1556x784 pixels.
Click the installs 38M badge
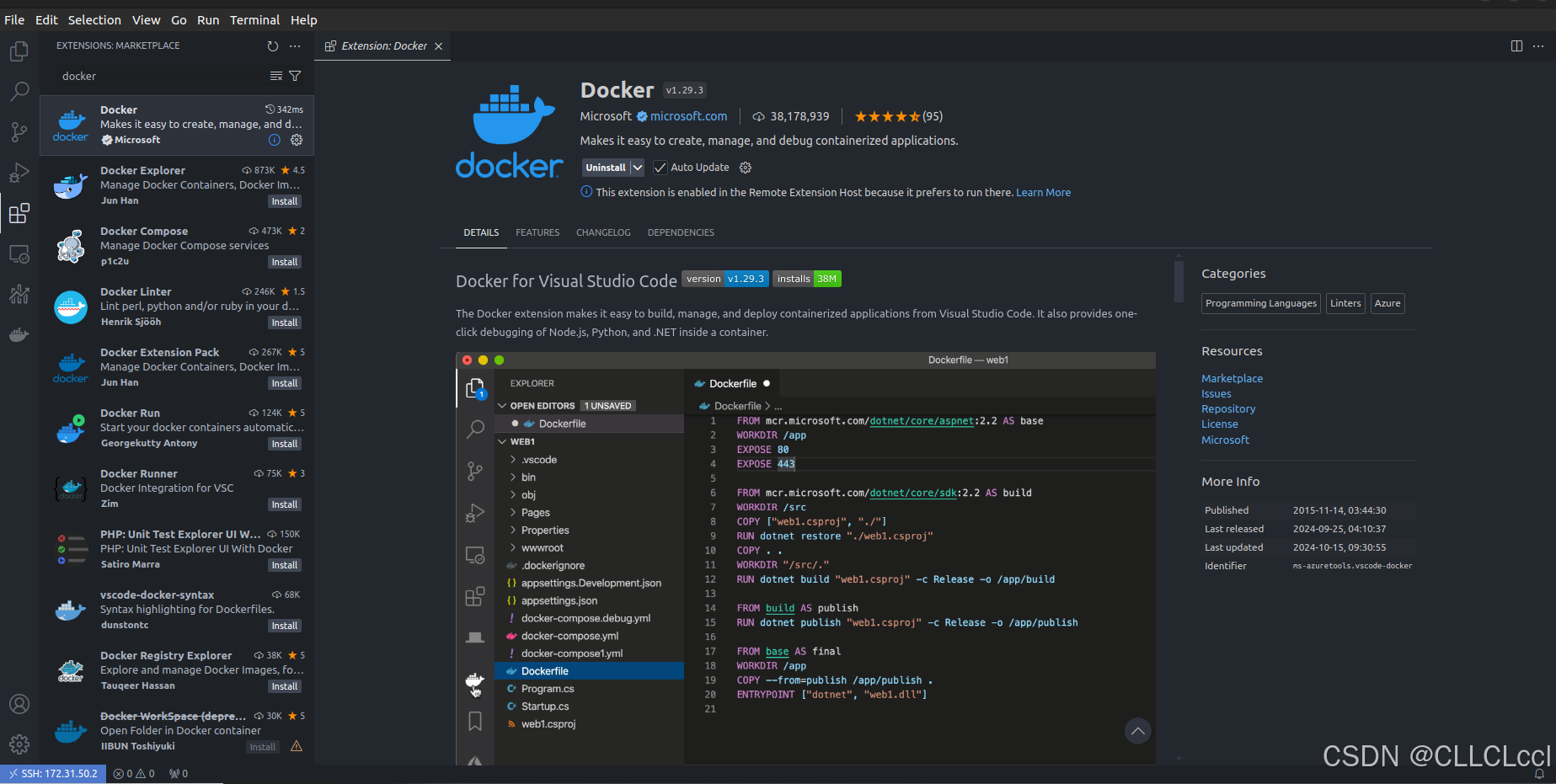(807, 279)
